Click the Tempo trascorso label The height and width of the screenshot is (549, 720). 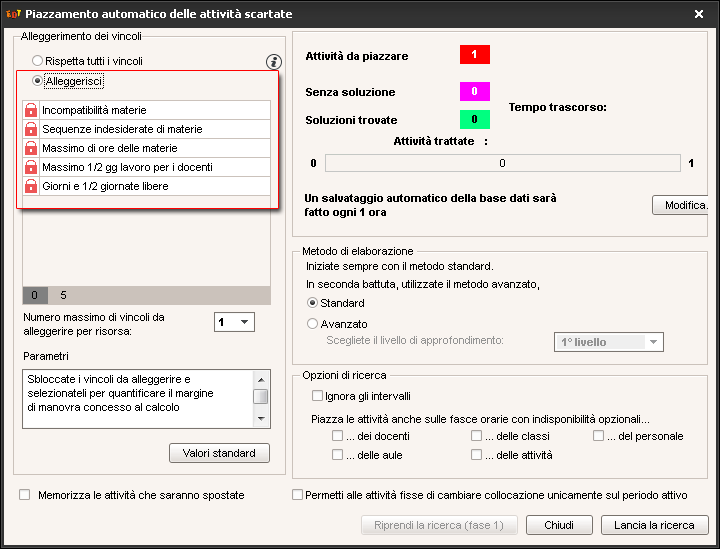click(557, 107)
